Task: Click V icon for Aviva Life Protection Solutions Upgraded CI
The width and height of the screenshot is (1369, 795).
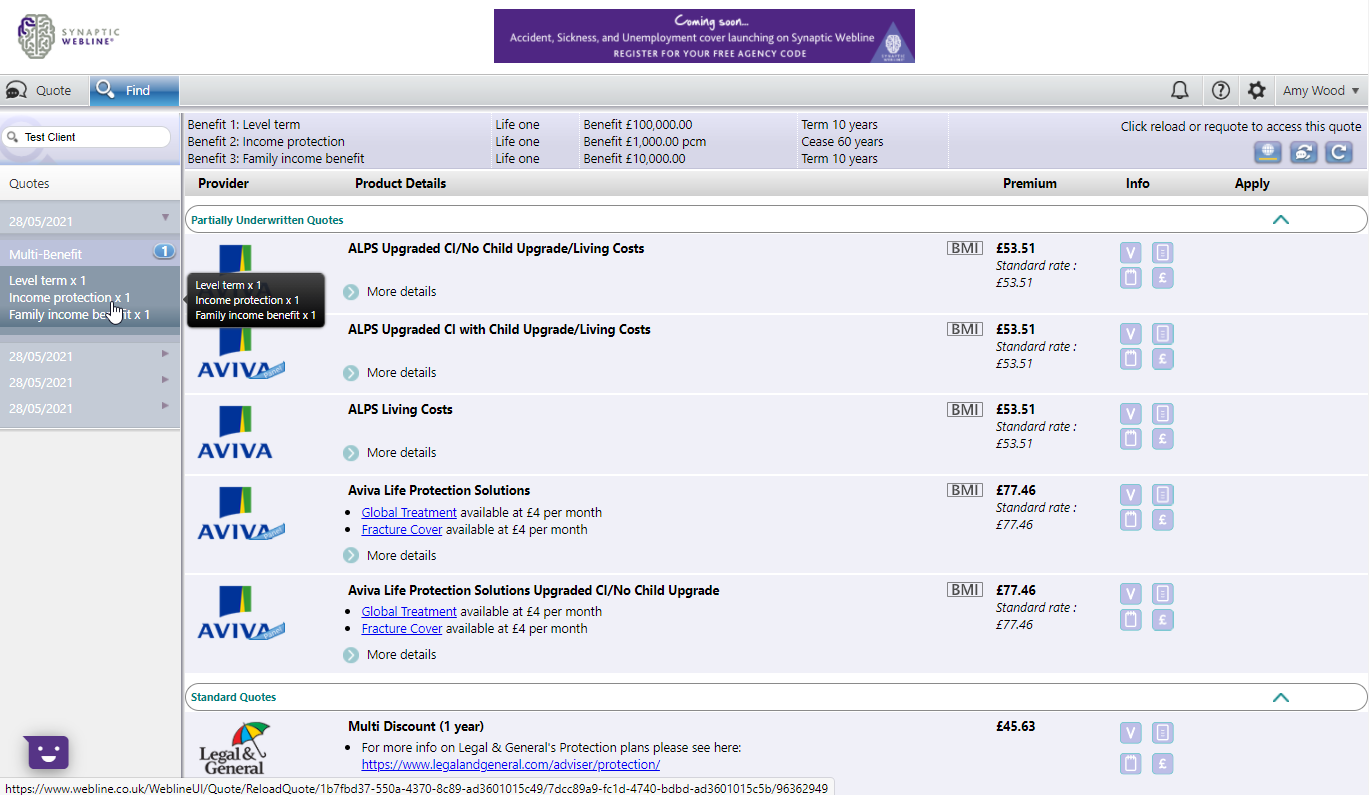Action: [x=1131, y=595]
